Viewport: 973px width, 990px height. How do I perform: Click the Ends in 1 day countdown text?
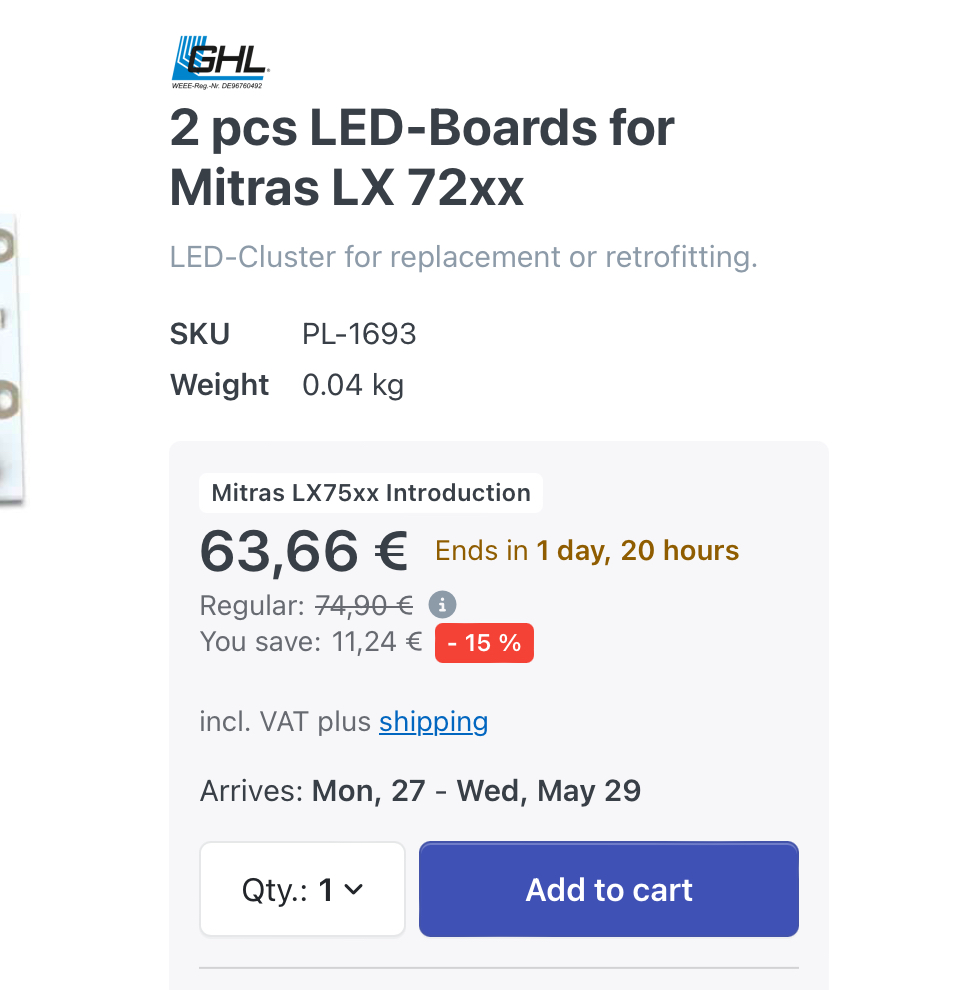click(x=587, y=551)
